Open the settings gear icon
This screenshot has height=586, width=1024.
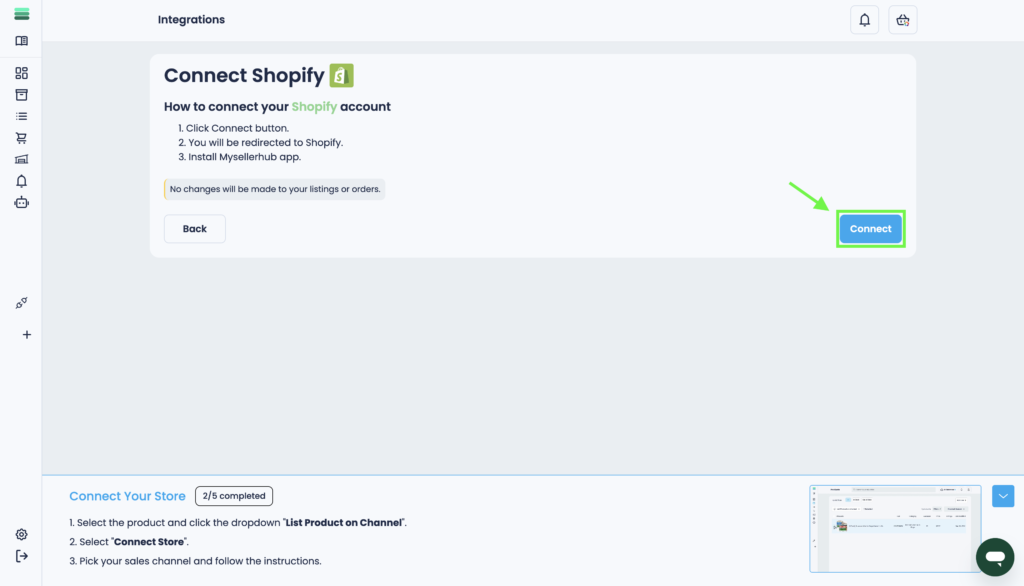click(x=22, y=535)
